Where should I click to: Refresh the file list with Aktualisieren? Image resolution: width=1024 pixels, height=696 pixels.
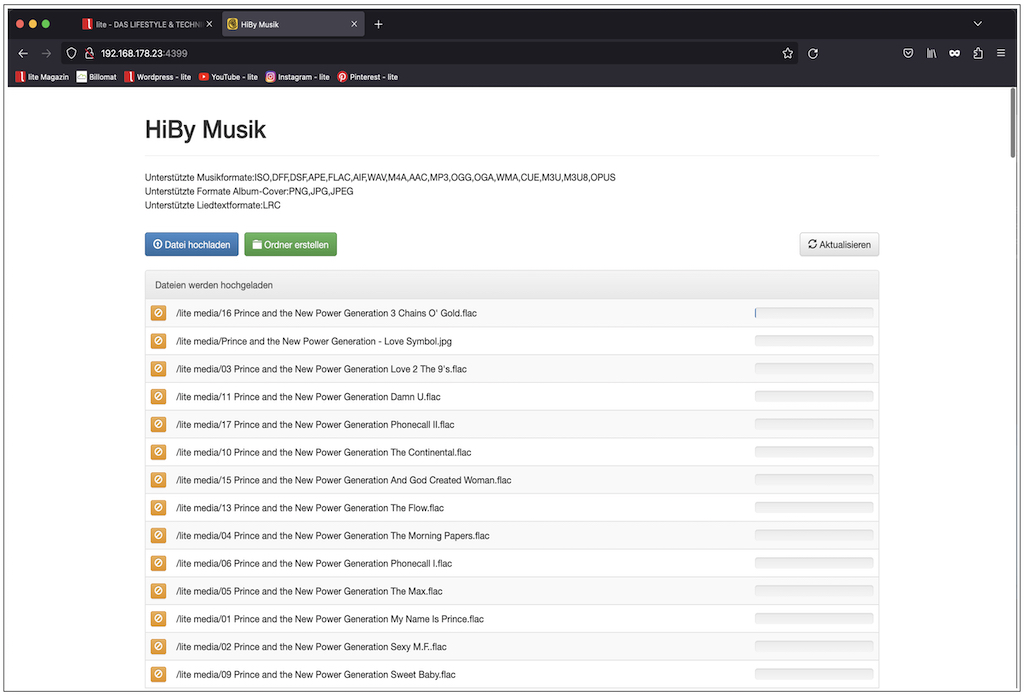839,244
